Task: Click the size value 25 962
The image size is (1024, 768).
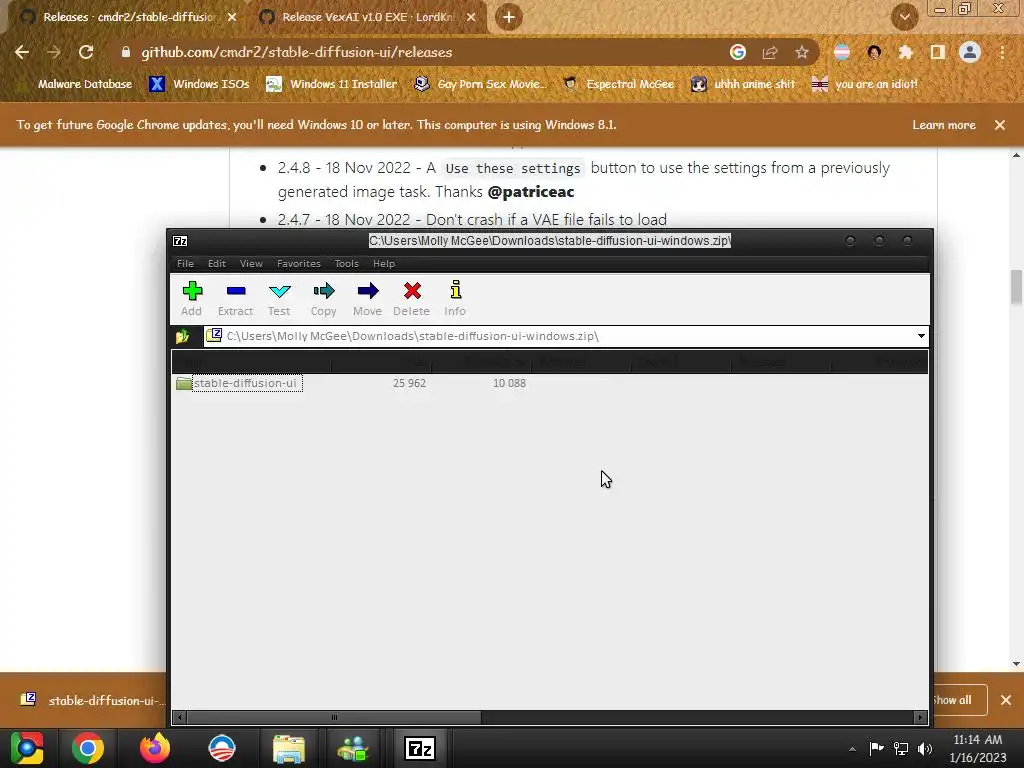Action: [x=409, y=383]
